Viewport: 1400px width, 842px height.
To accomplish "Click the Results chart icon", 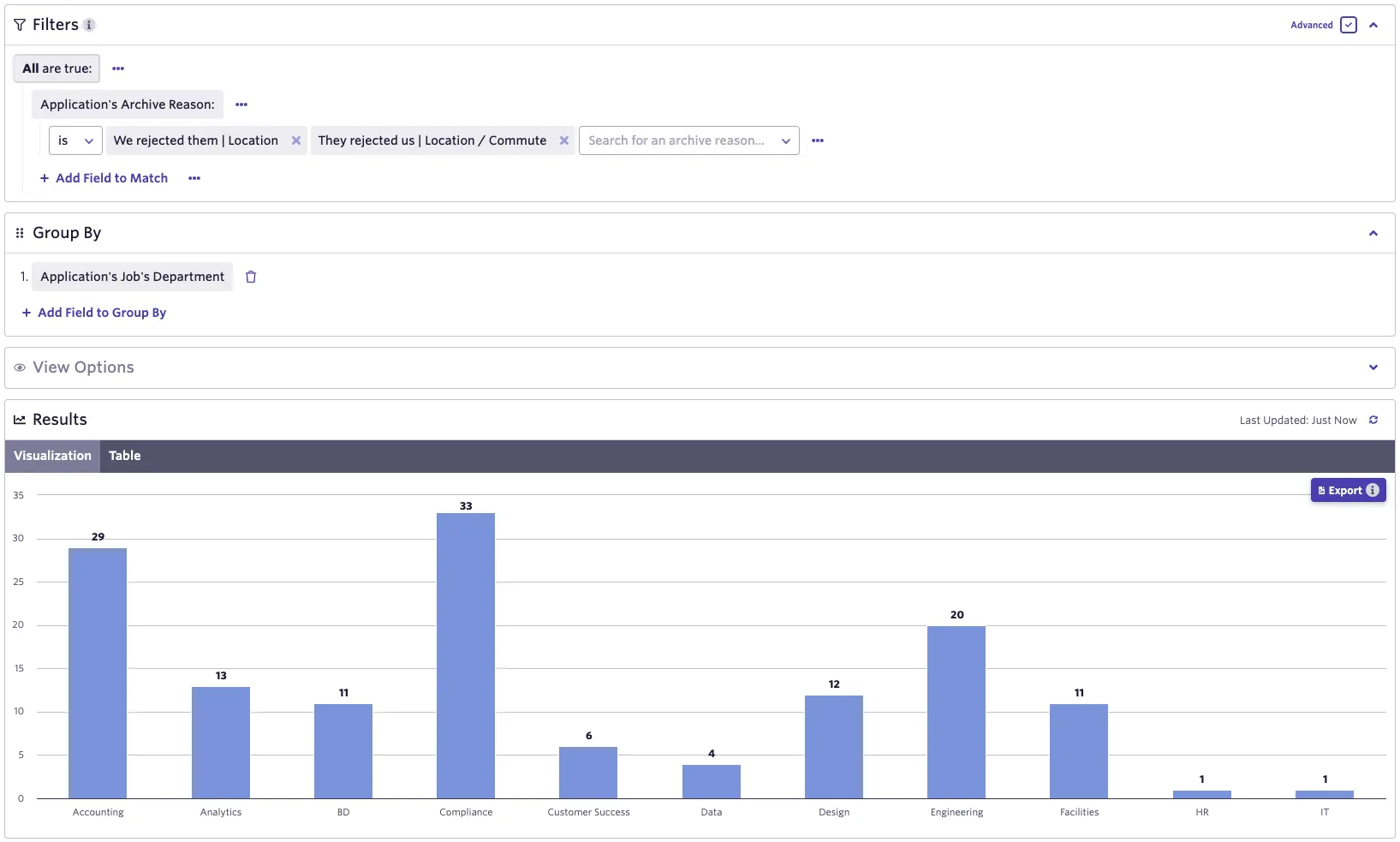I will click(x=20, y=420).
